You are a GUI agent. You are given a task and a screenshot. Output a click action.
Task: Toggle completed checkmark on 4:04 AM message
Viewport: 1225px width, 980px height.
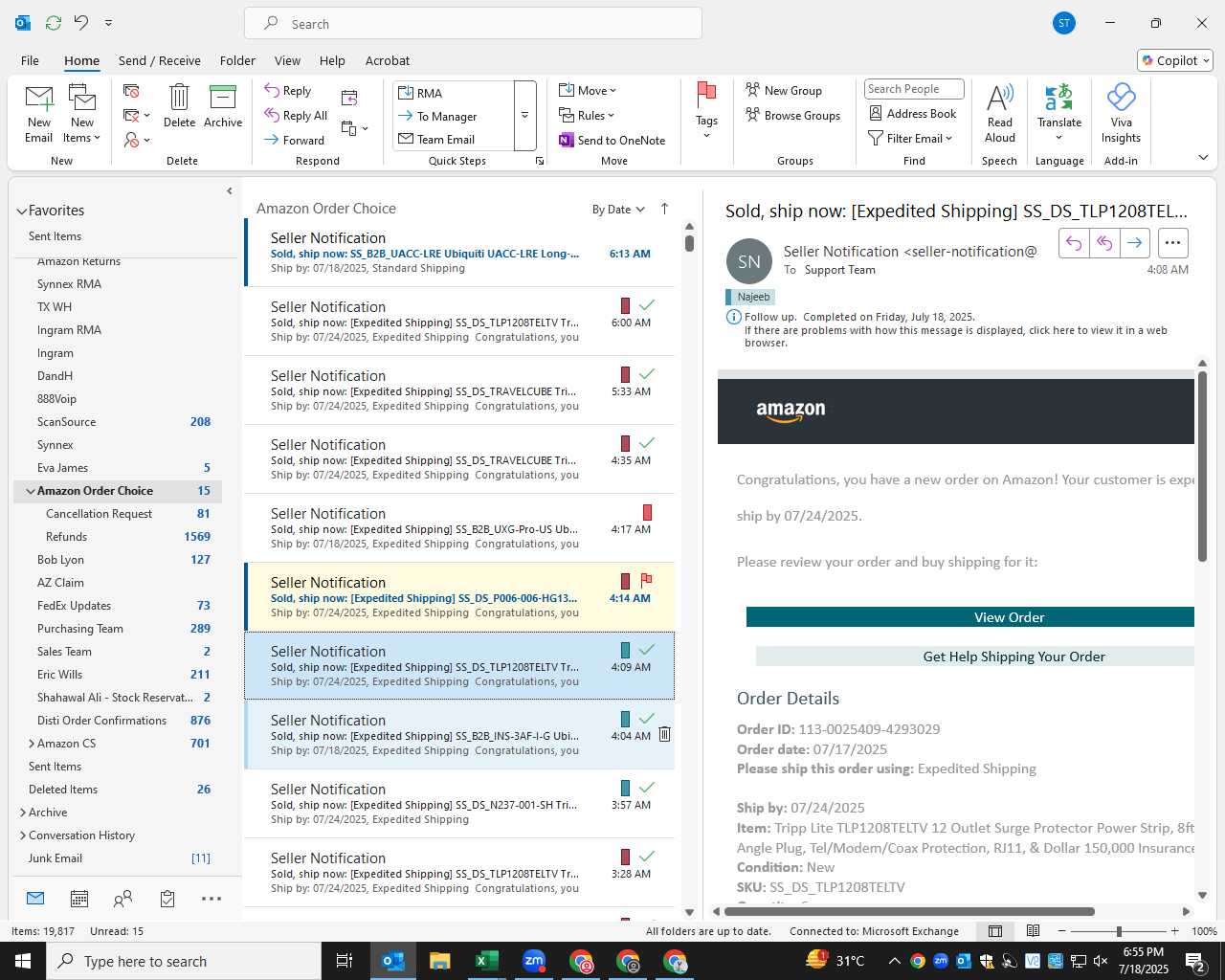click(x=647, y=719)
